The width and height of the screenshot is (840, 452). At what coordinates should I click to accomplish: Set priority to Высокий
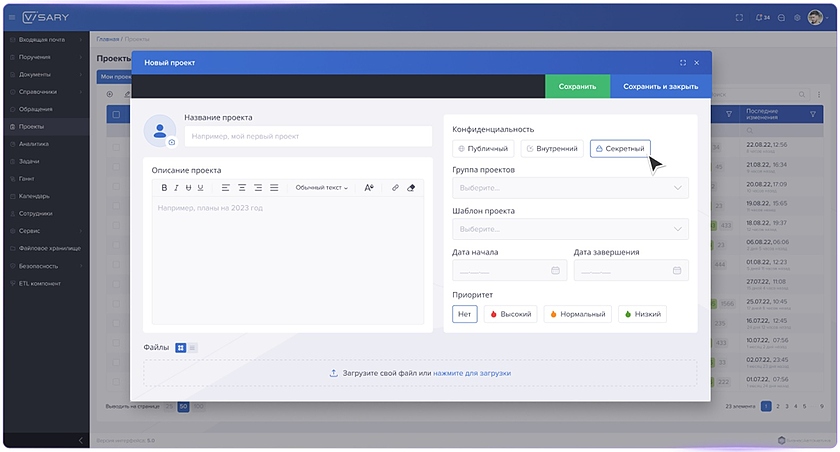[x=511, y=314]
